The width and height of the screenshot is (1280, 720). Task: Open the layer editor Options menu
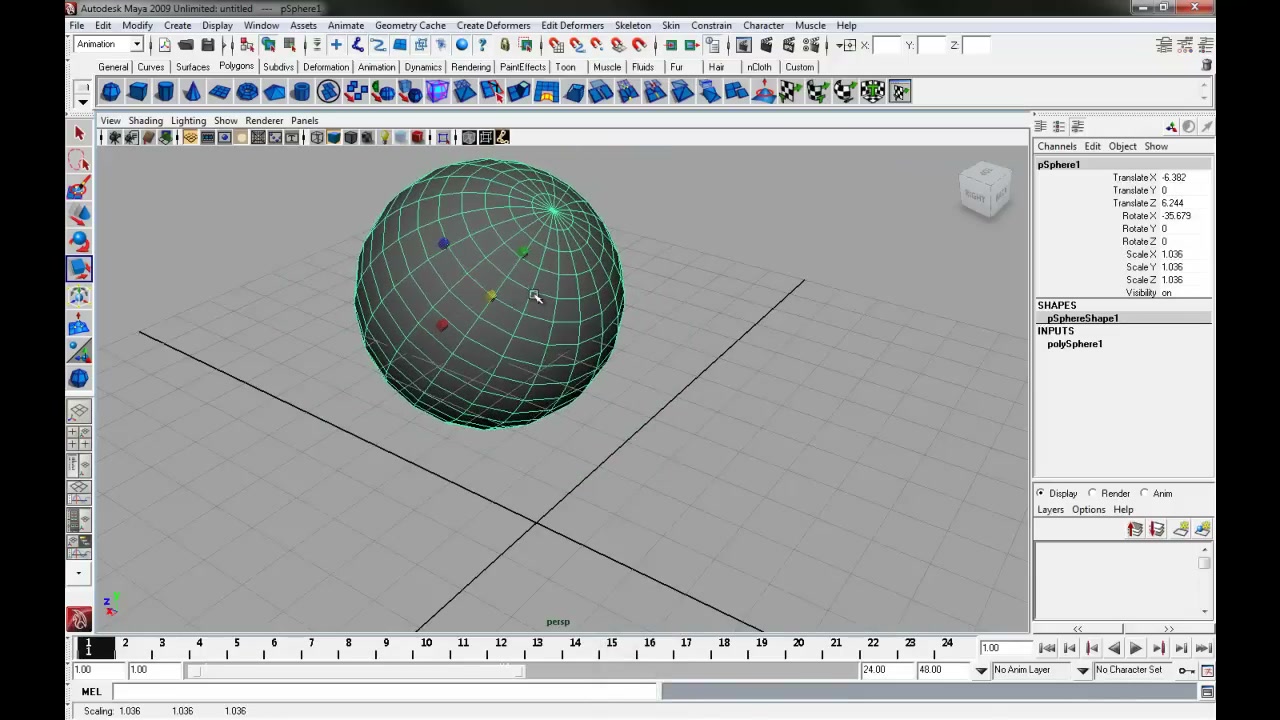(1088, 509)
